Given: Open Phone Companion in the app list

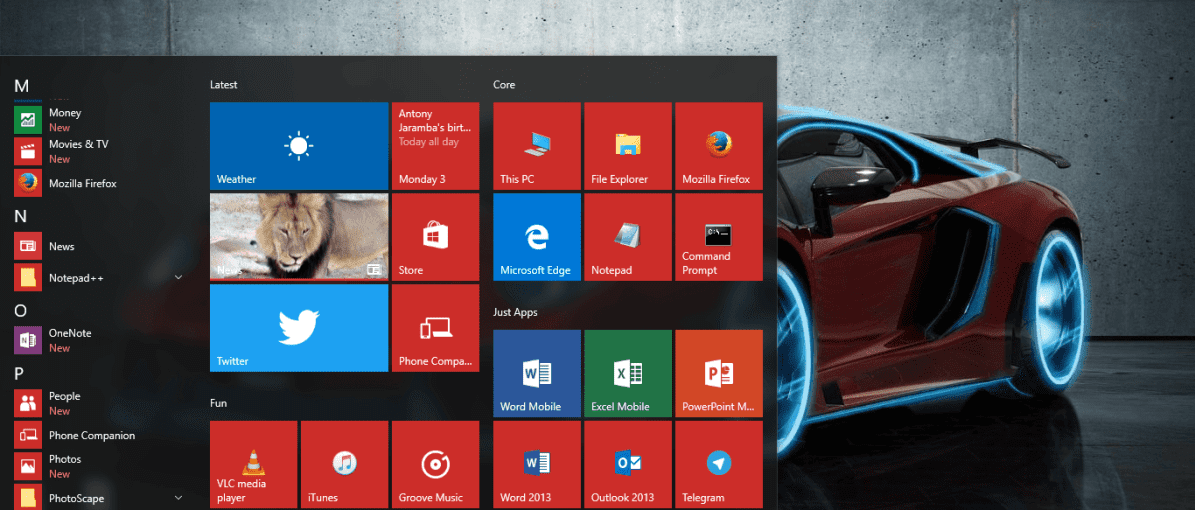Looking at the screenshot, I should coord(99,435).
